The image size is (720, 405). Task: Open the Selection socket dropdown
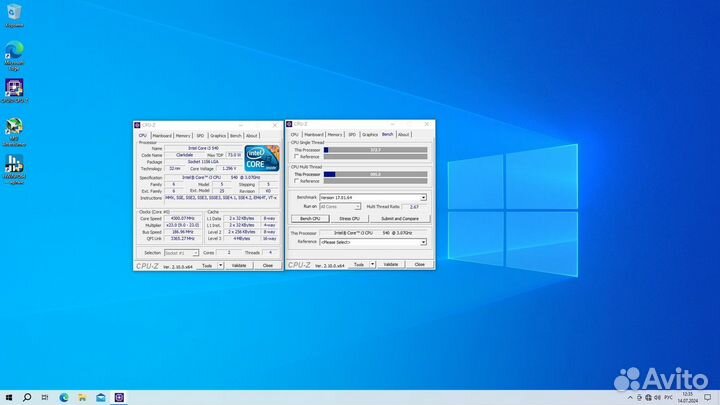point(181,253)
